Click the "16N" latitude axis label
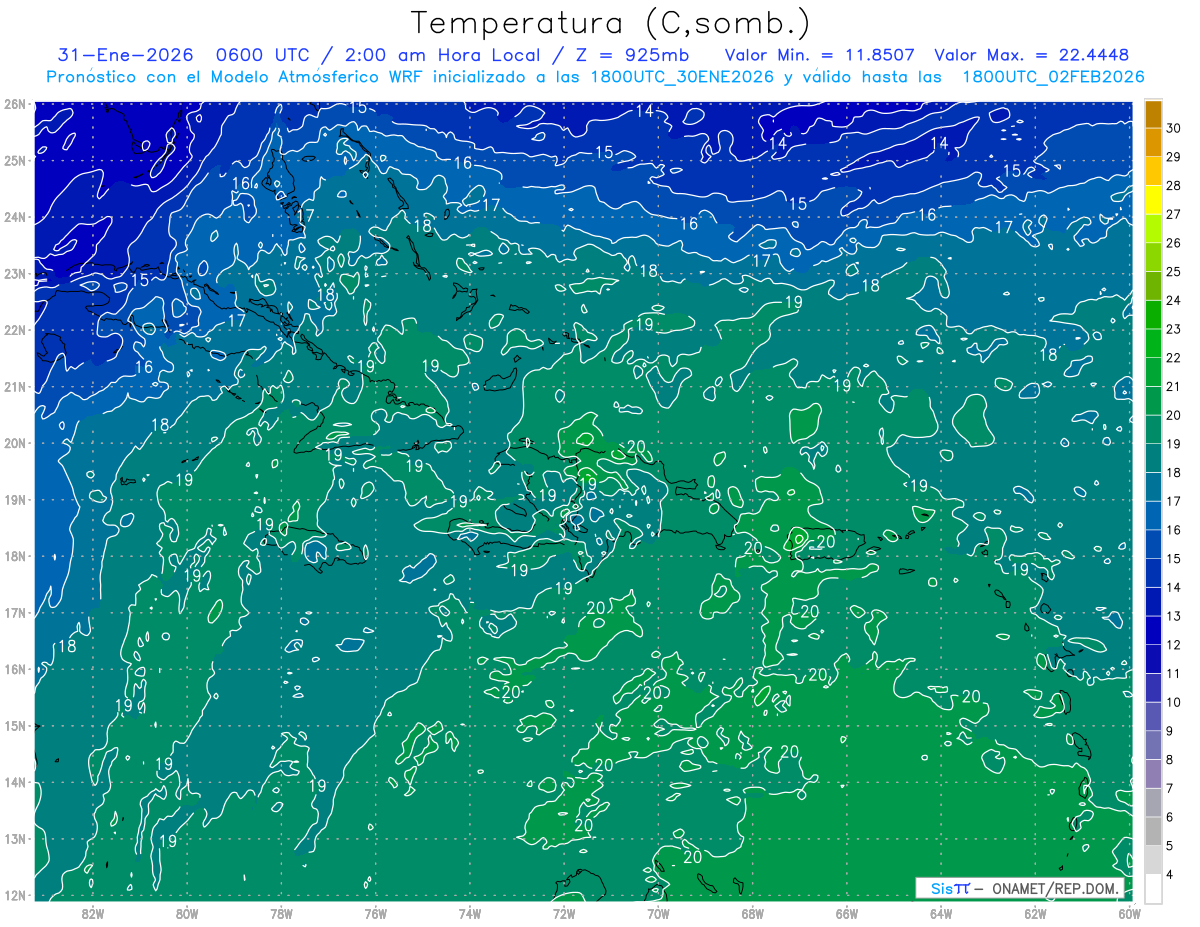 click(x=15, y=669)
